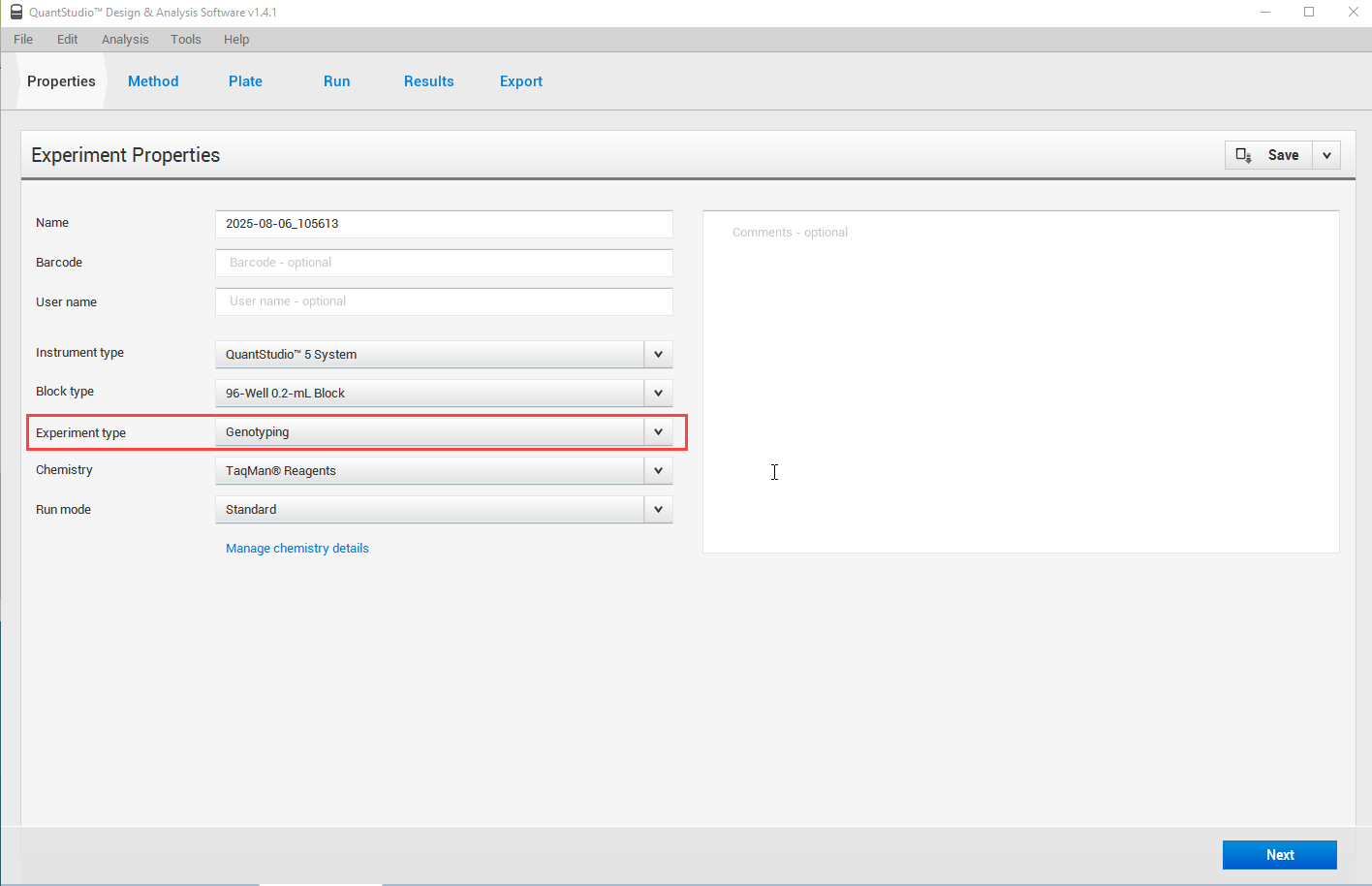Switch to the Plate tab
This screenshot has width=1372, height=886.
pyautogui.click(x=245, y=81)
